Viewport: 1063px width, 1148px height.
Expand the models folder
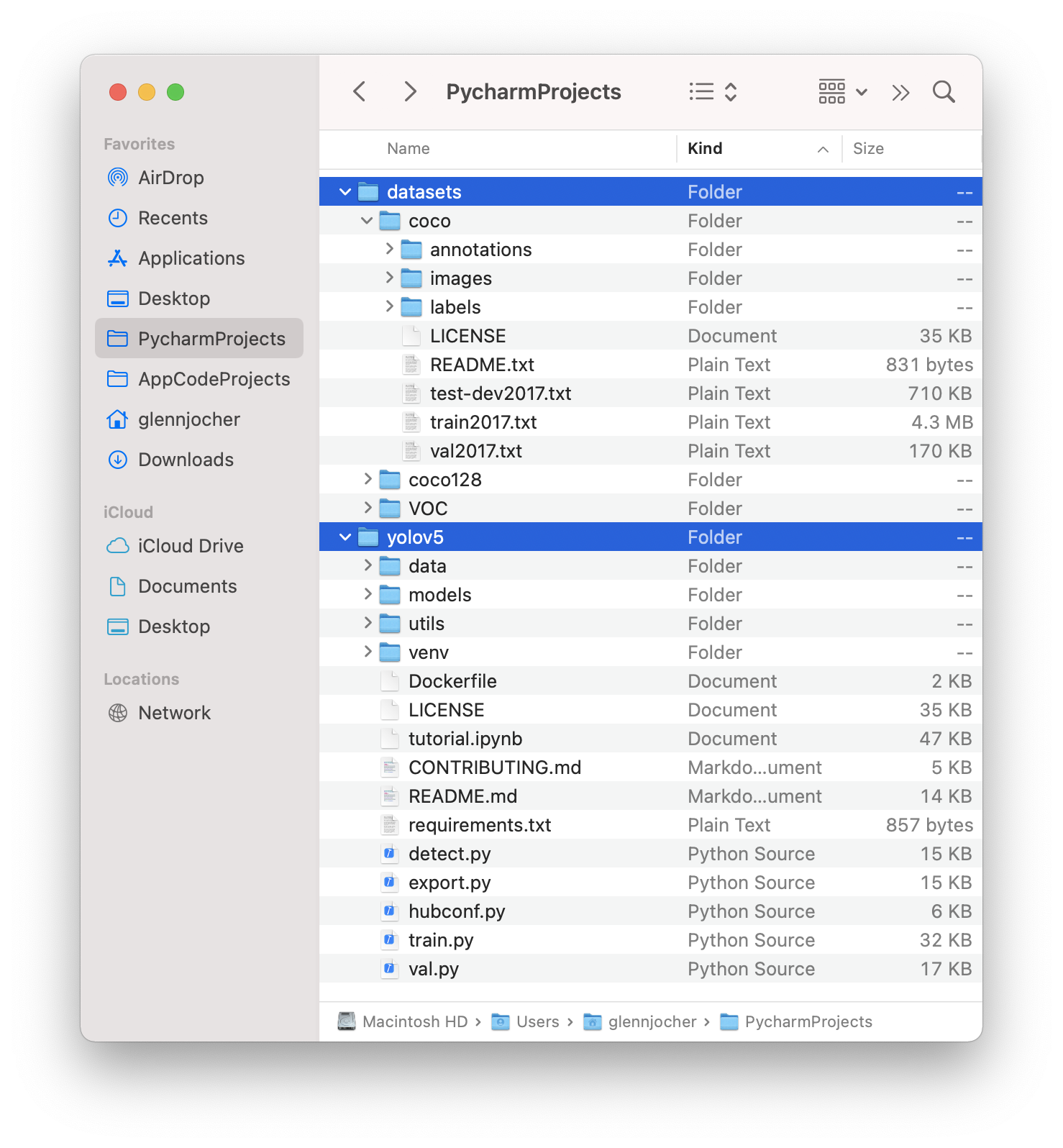coord(368,594)
